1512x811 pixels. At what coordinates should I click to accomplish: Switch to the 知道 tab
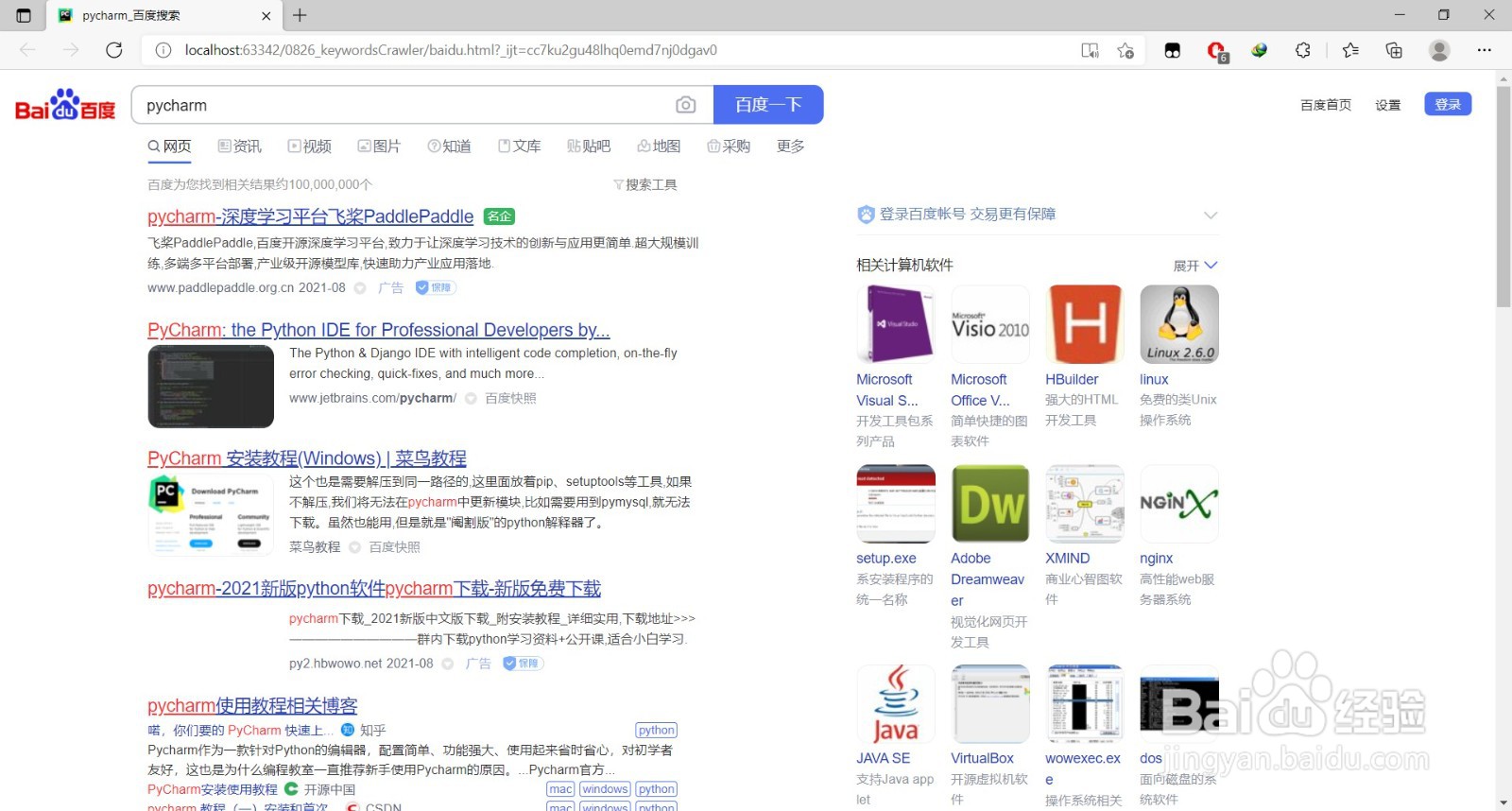coord(449,146)
